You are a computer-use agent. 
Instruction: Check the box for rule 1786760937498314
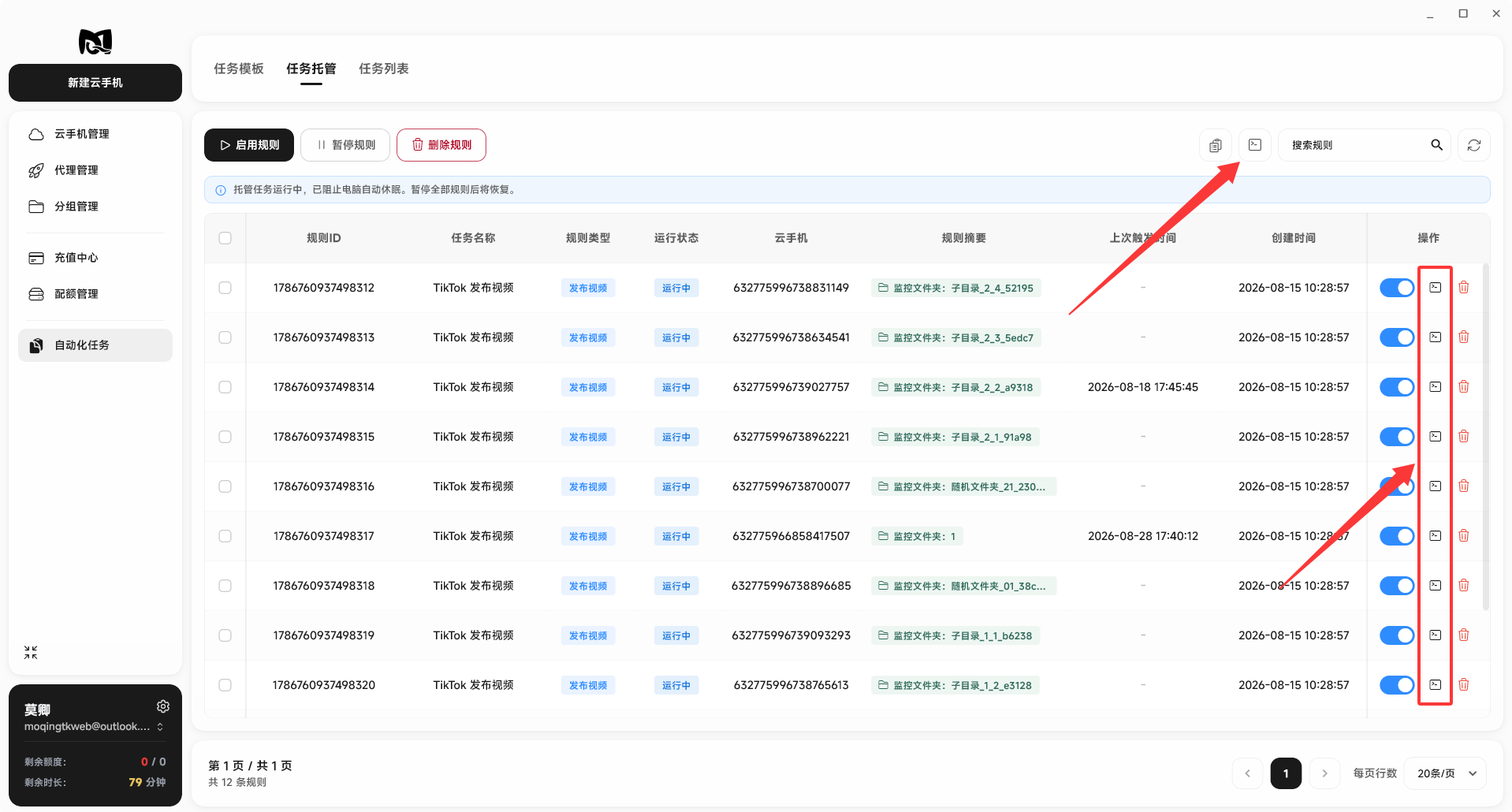(x=225, y=387)
